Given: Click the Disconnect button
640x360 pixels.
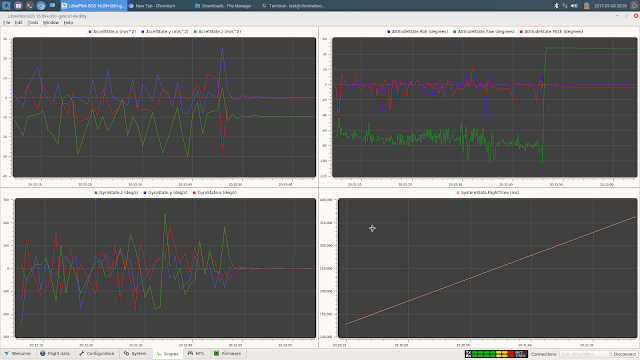Looking at the screenshot, I should [624, 354].
